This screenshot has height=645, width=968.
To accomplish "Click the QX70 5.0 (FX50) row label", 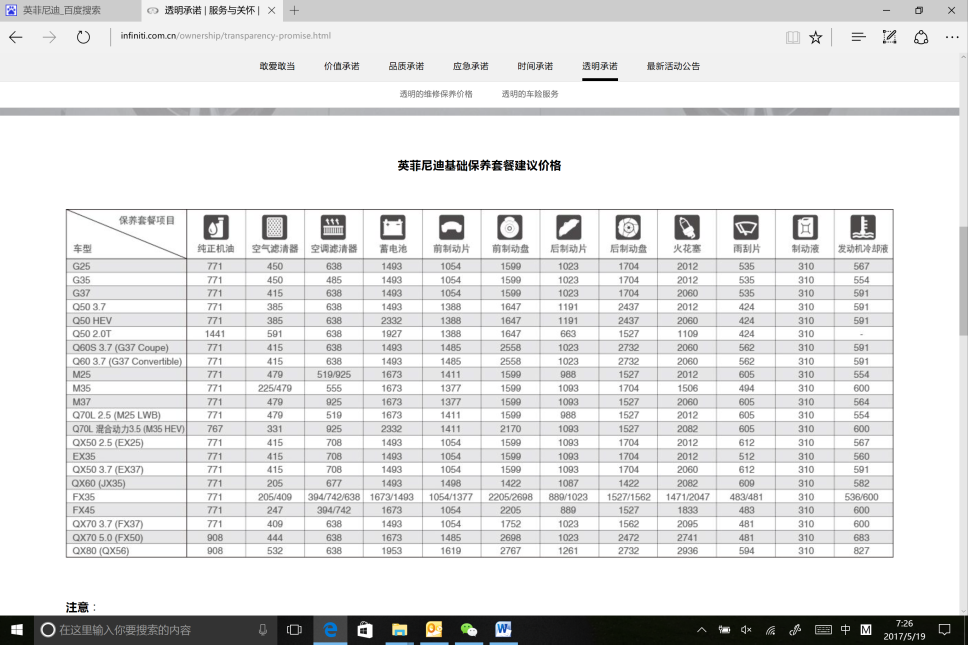I will (x=108, y=538).
